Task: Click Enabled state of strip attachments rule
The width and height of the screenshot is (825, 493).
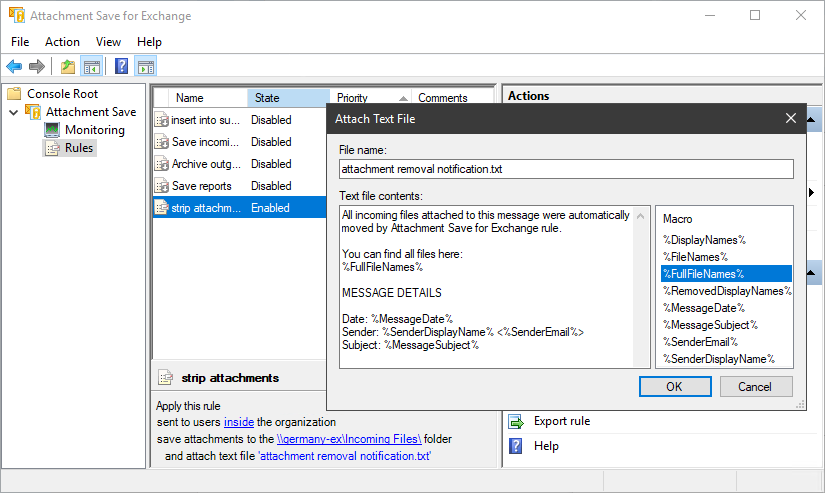Action: pyautogui.click(x=270, y=208)
